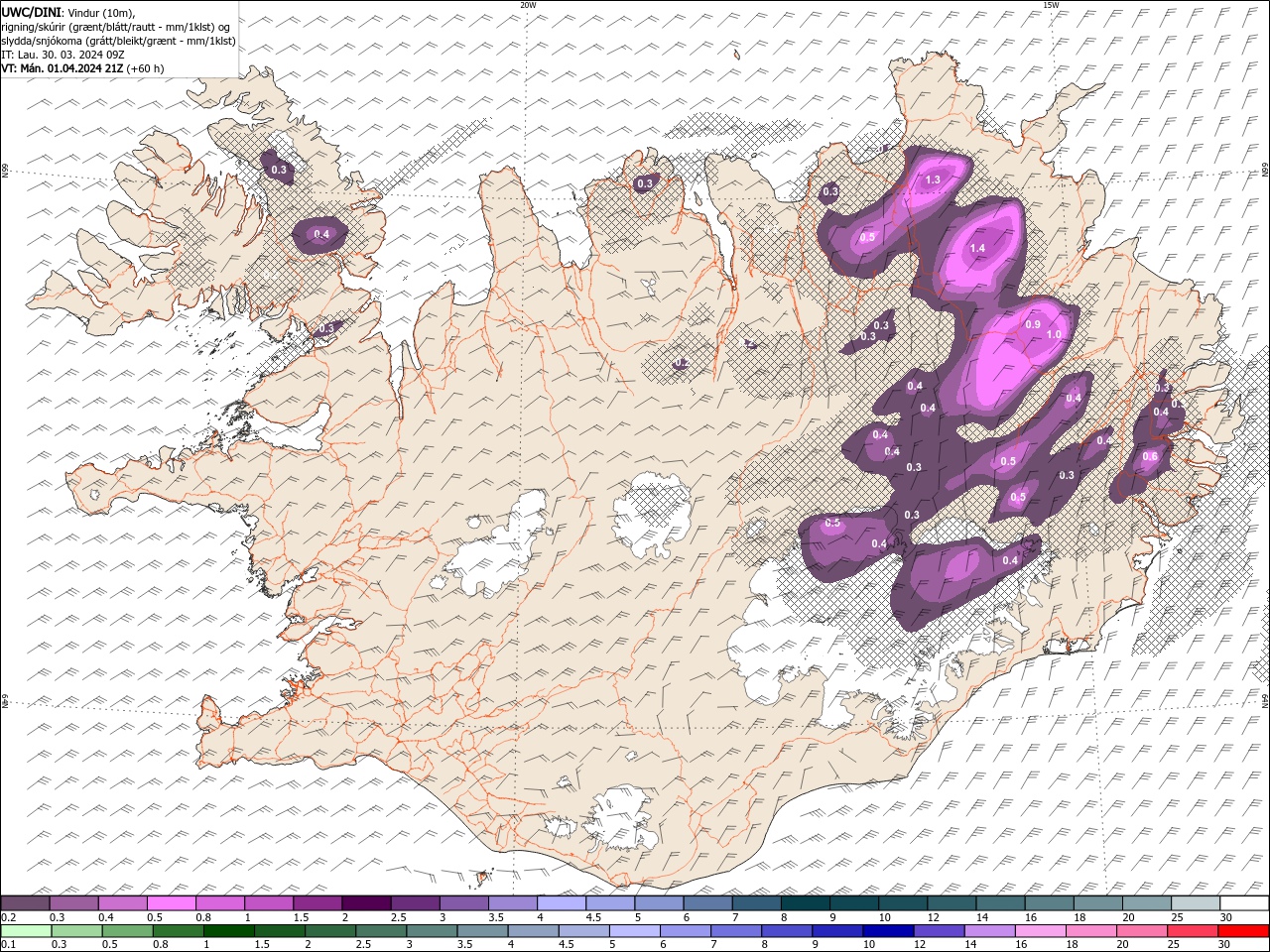
Task: Click the 1.3 snowfall value on map
Action: click(x=933, y=179)
